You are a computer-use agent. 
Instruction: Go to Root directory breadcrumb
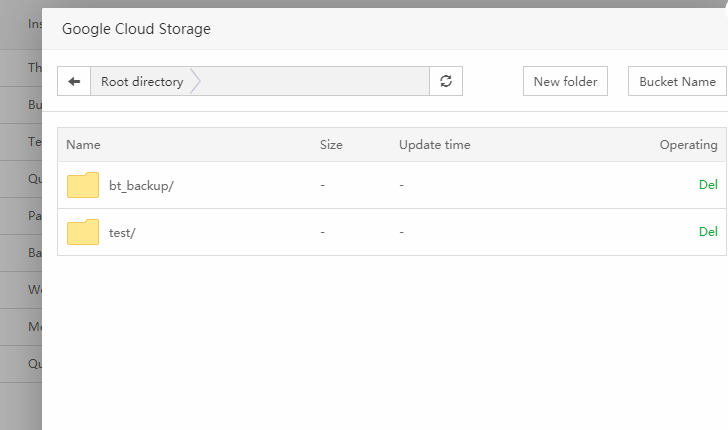pyautogui.click(x=142, y=82)
